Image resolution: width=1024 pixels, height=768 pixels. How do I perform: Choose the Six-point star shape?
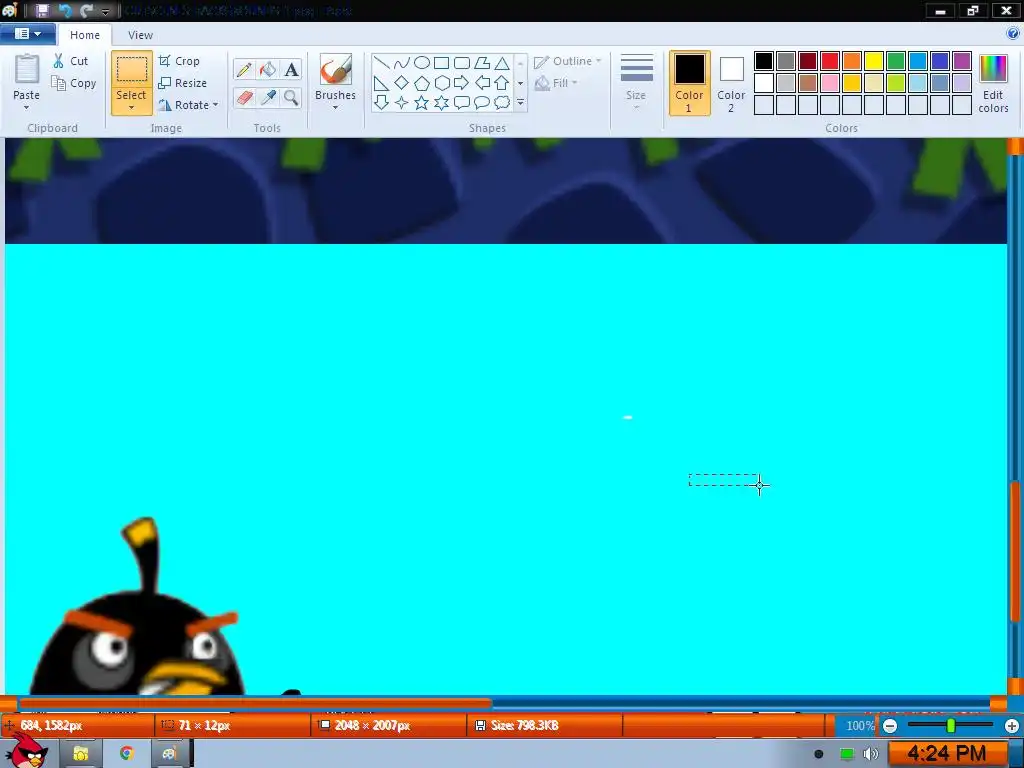(x=442, y=103)
